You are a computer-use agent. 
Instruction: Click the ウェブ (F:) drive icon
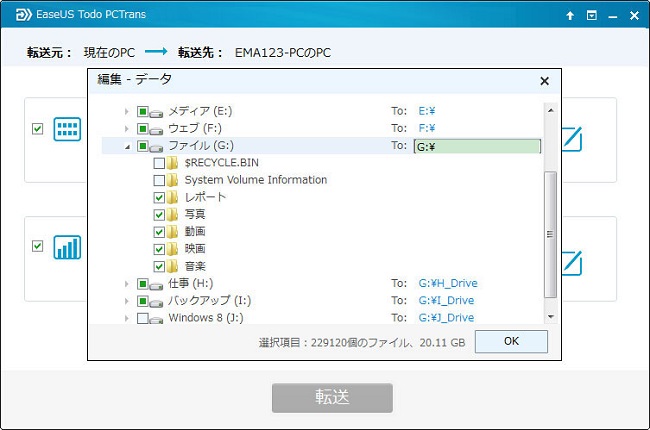156,131
